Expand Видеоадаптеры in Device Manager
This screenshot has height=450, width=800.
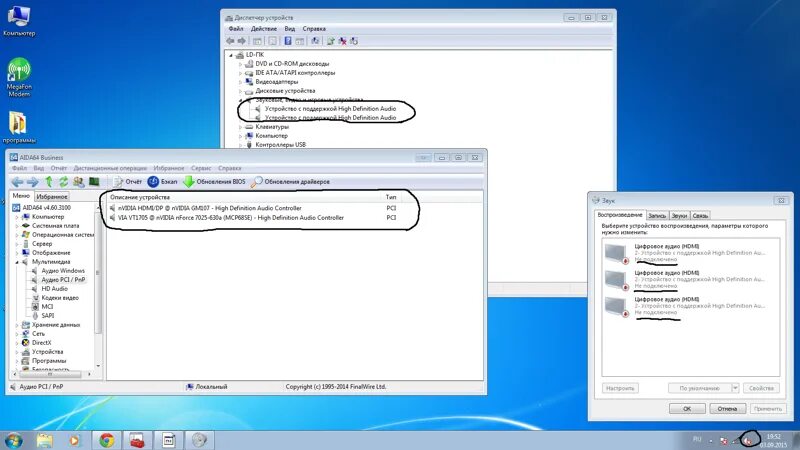pos(240,82)
